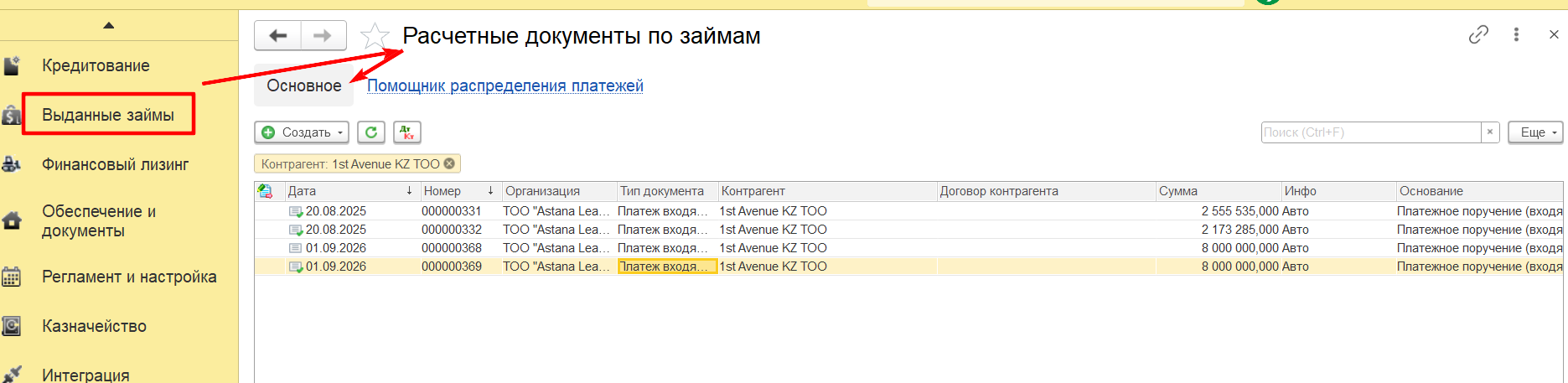Image resolution: width=1568 pixels, height=383 pixels.
Task: Click status icon of document 000000369
Action: (x=296, y=267)
